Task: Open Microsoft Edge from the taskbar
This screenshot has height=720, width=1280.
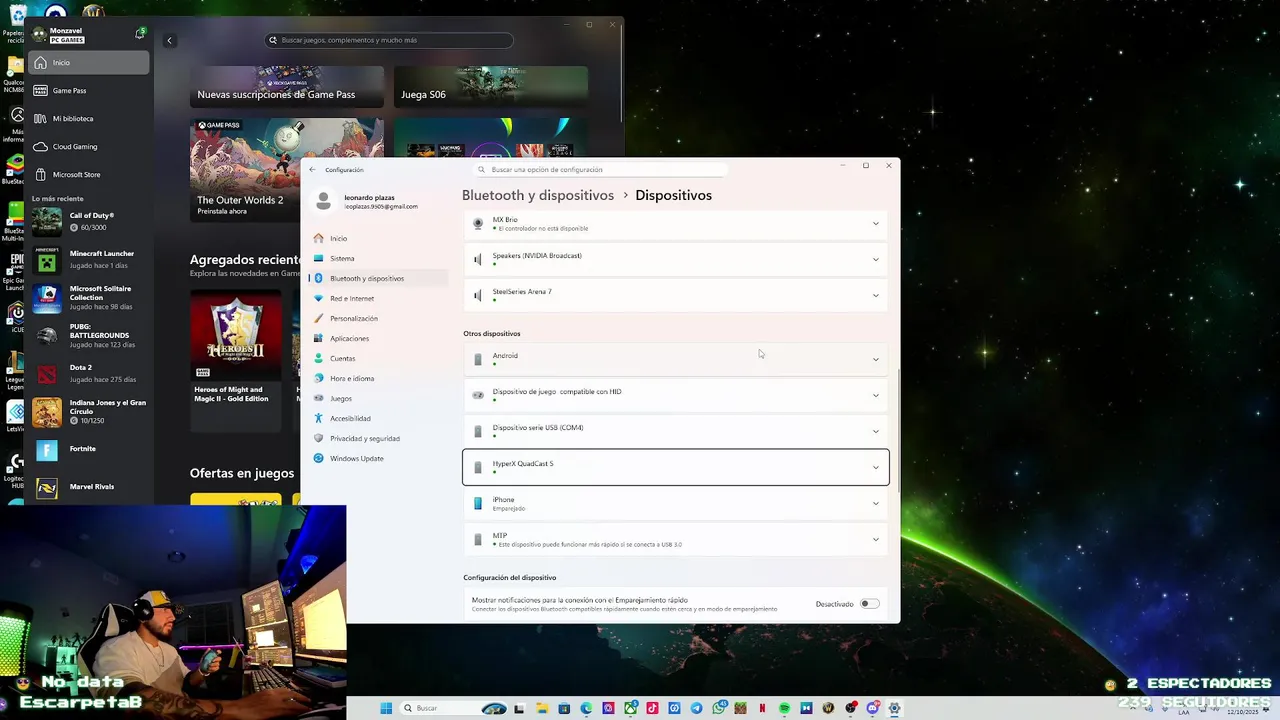Action: pos(586,708)
